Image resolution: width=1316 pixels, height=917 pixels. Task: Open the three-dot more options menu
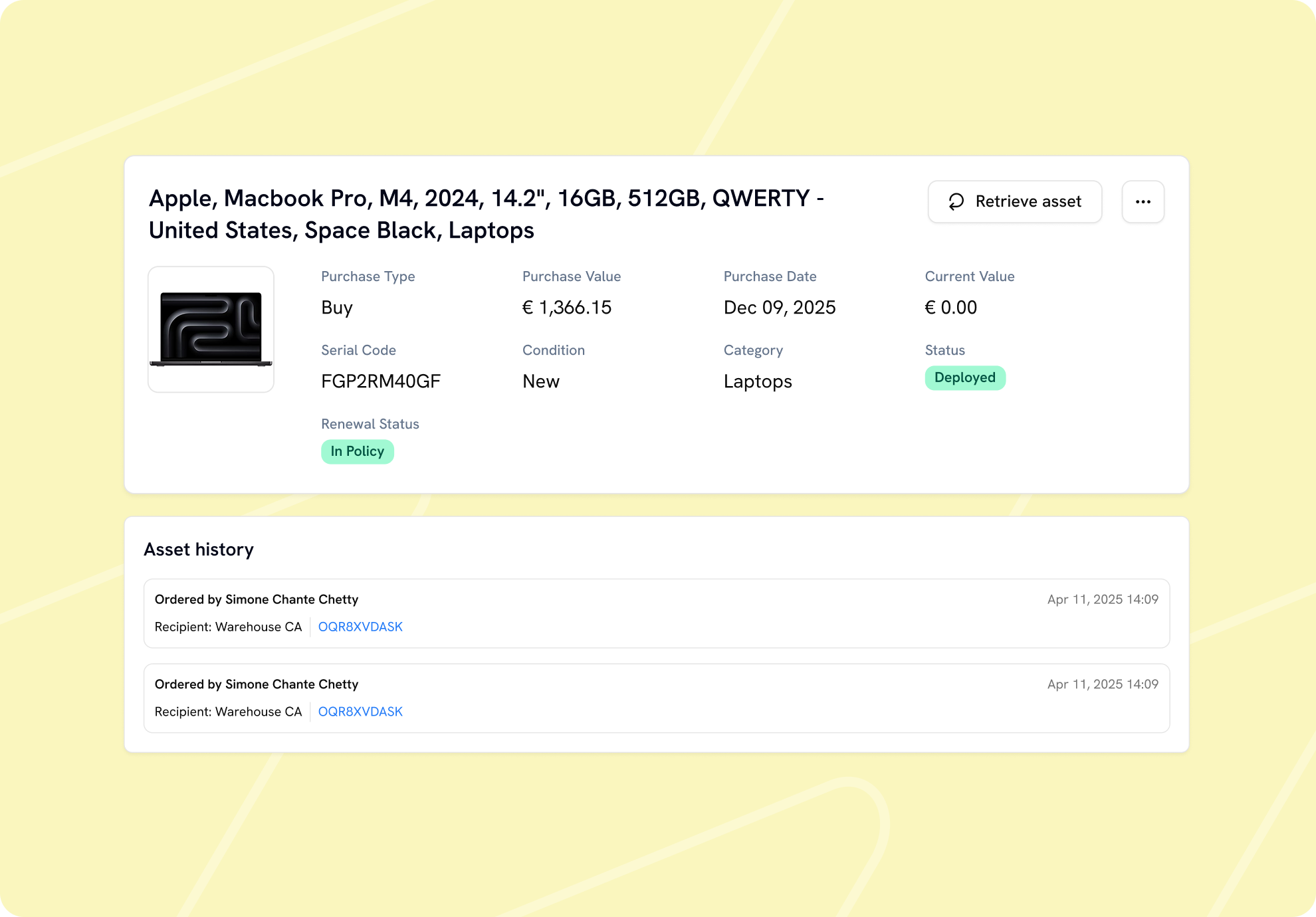(x=1143, y=201)
